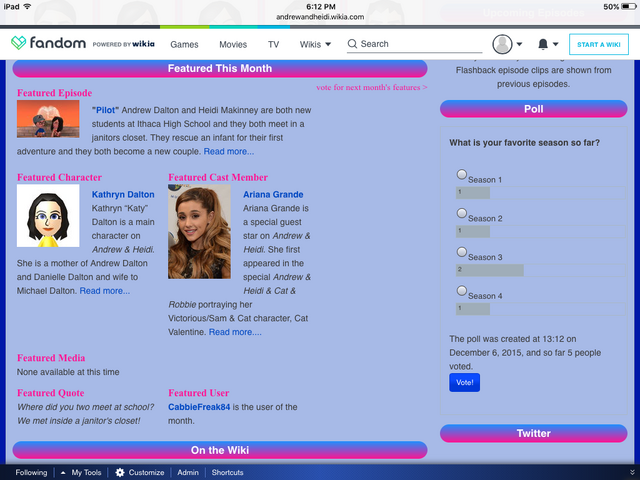Click the Featured Quote heading
This screenshot has height=480, width=640.
51,393
